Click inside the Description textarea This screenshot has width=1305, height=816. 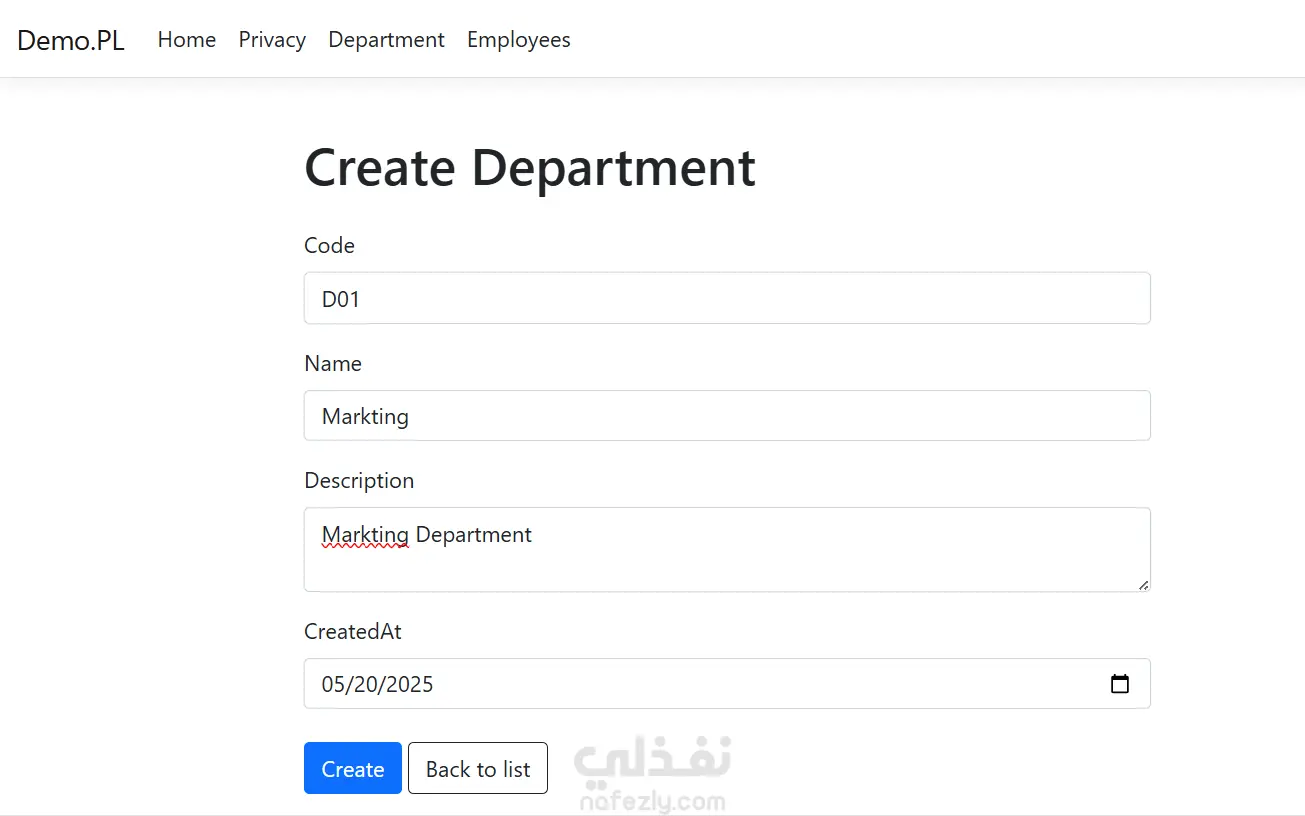pyautogui.click(x=727, y=549)
